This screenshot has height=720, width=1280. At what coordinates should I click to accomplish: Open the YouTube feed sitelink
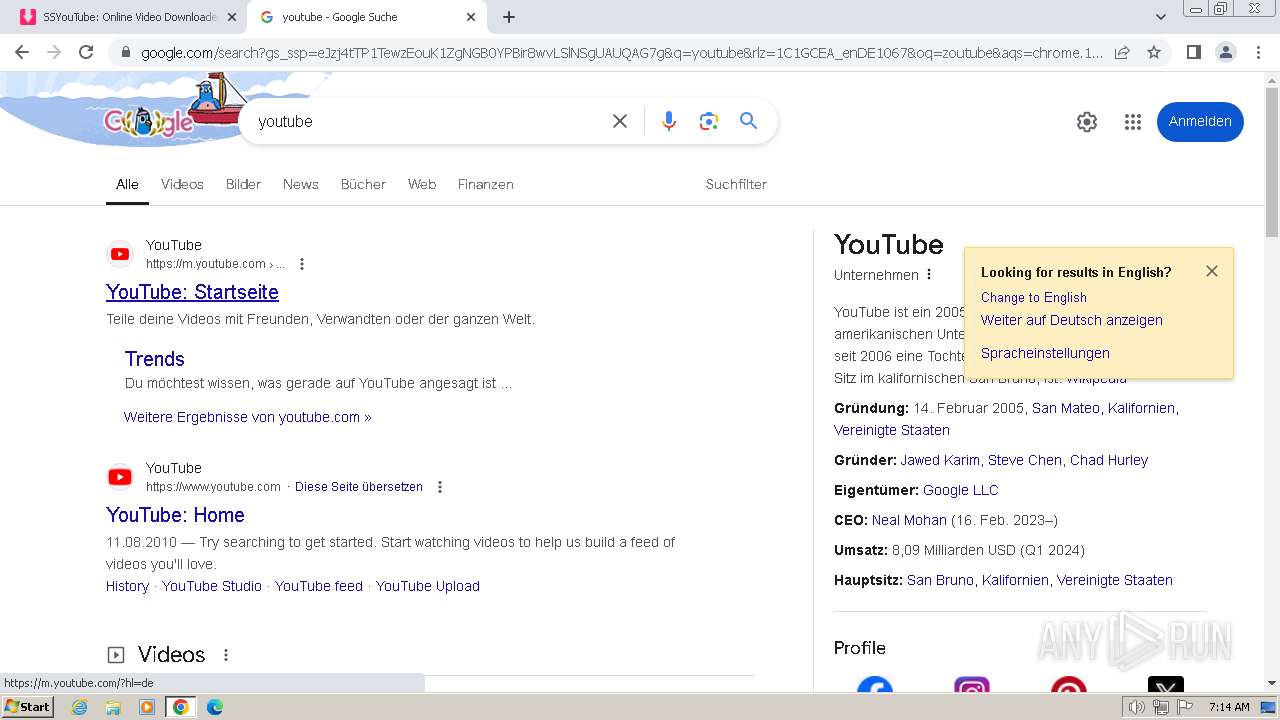click(x=319, y=586)
